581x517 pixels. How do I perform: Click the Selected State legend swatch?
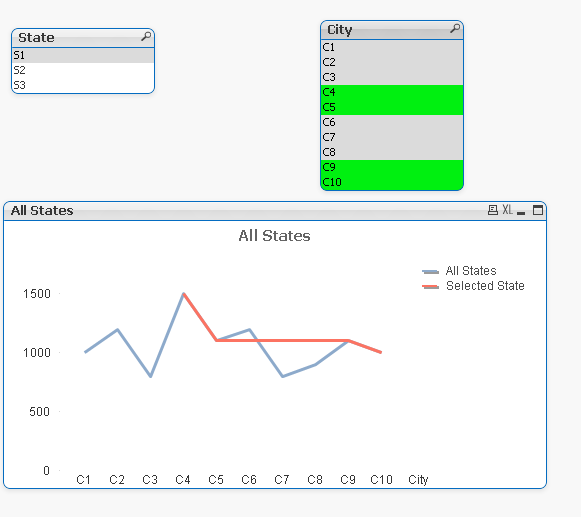coord(430,286)
